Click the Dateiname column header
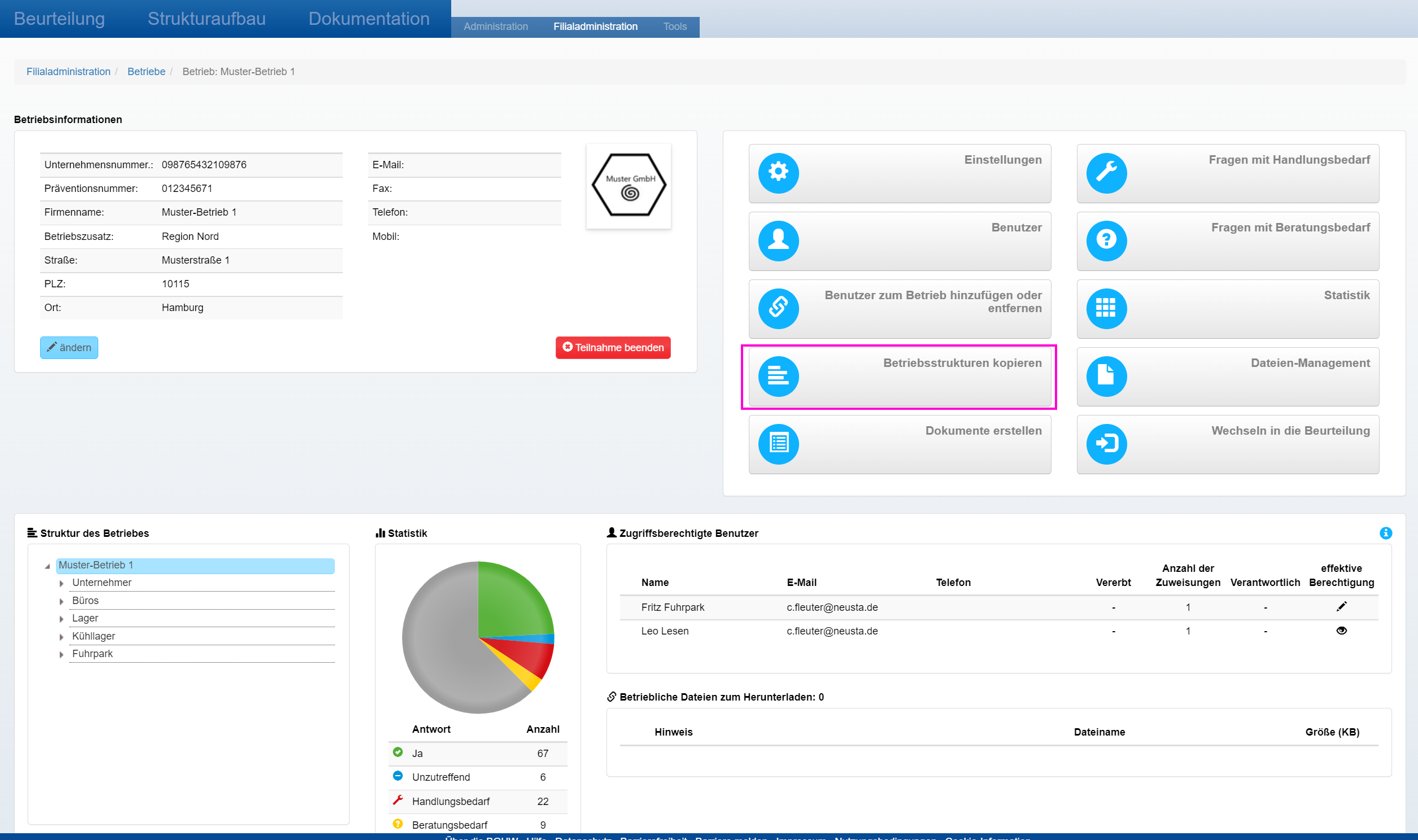Viewport: 1418px width, 840px height. [x=1100, y=732]
